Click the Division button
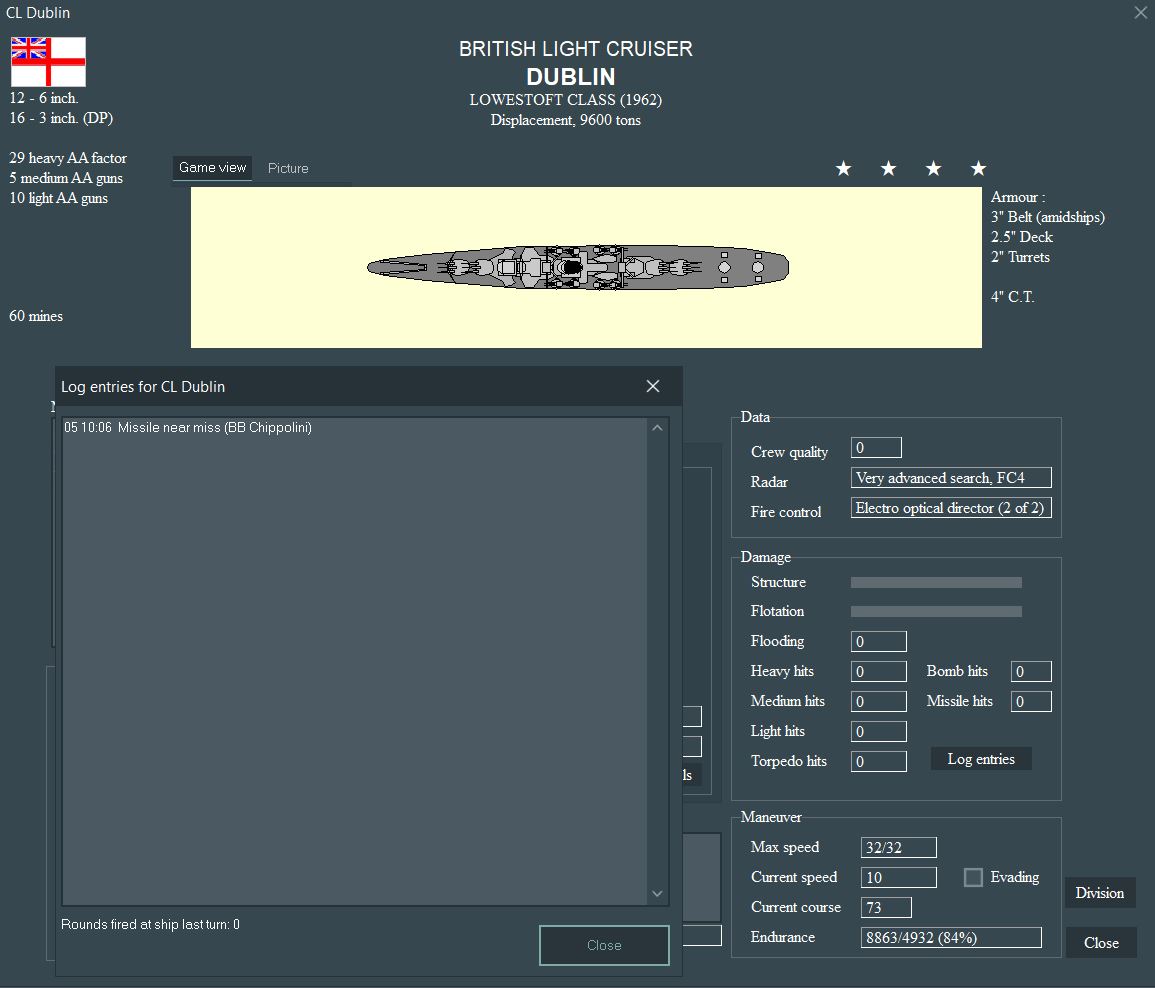Image resolution: width=1155 pixels, height=988 pixels. 1100,892
